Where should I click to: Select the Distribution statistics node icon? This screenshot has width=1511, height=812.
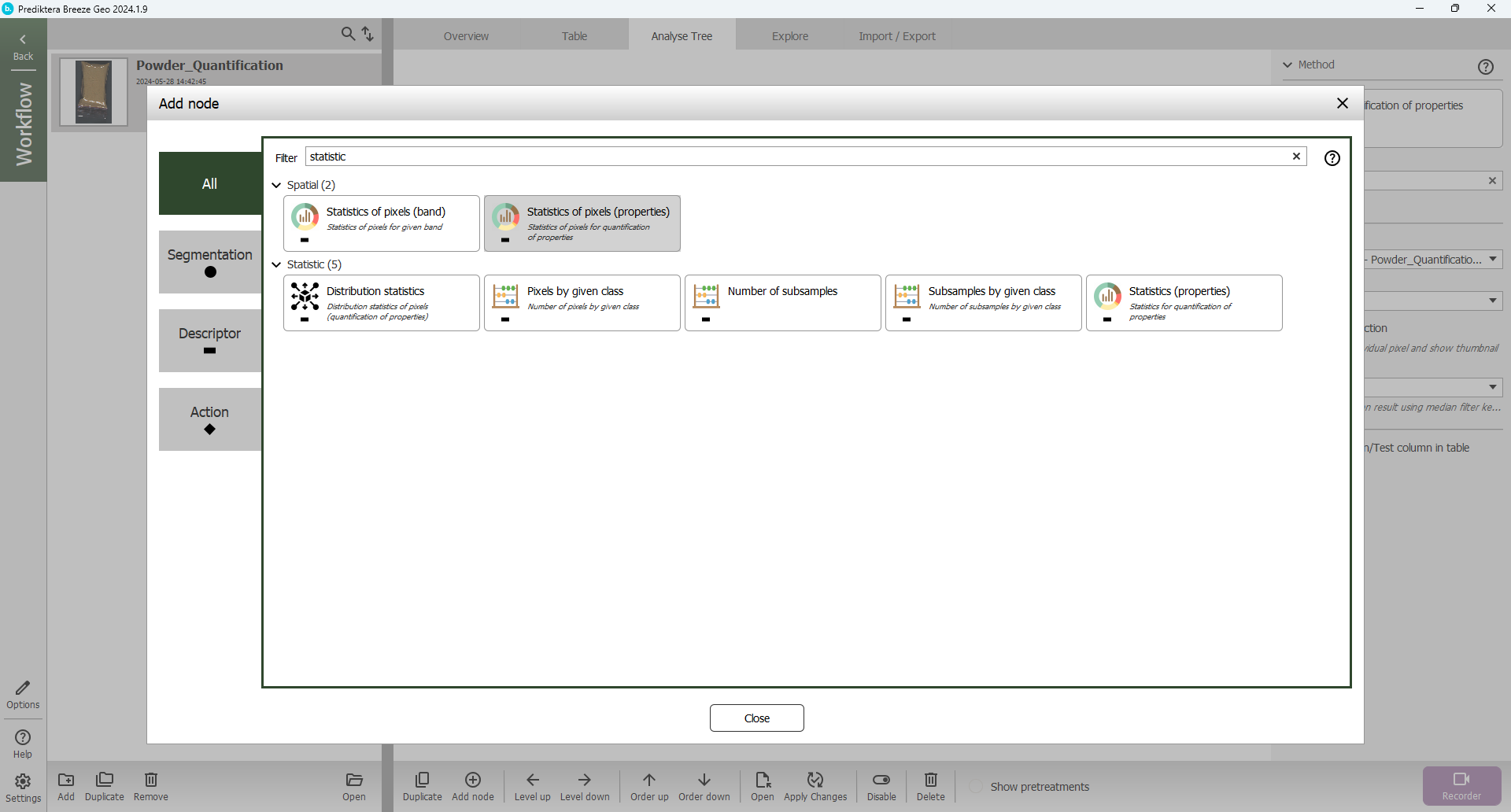click(x=305, y=297)
